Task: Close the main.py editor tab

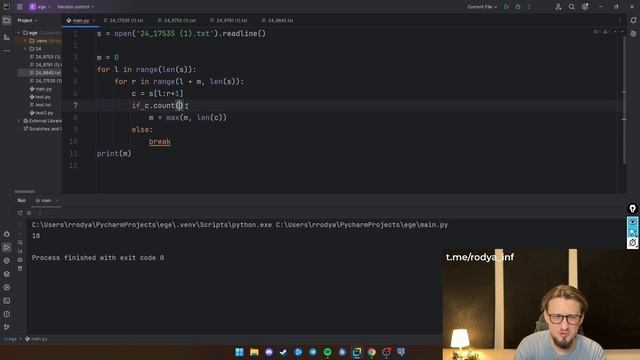Action: (x=93, y=20)
